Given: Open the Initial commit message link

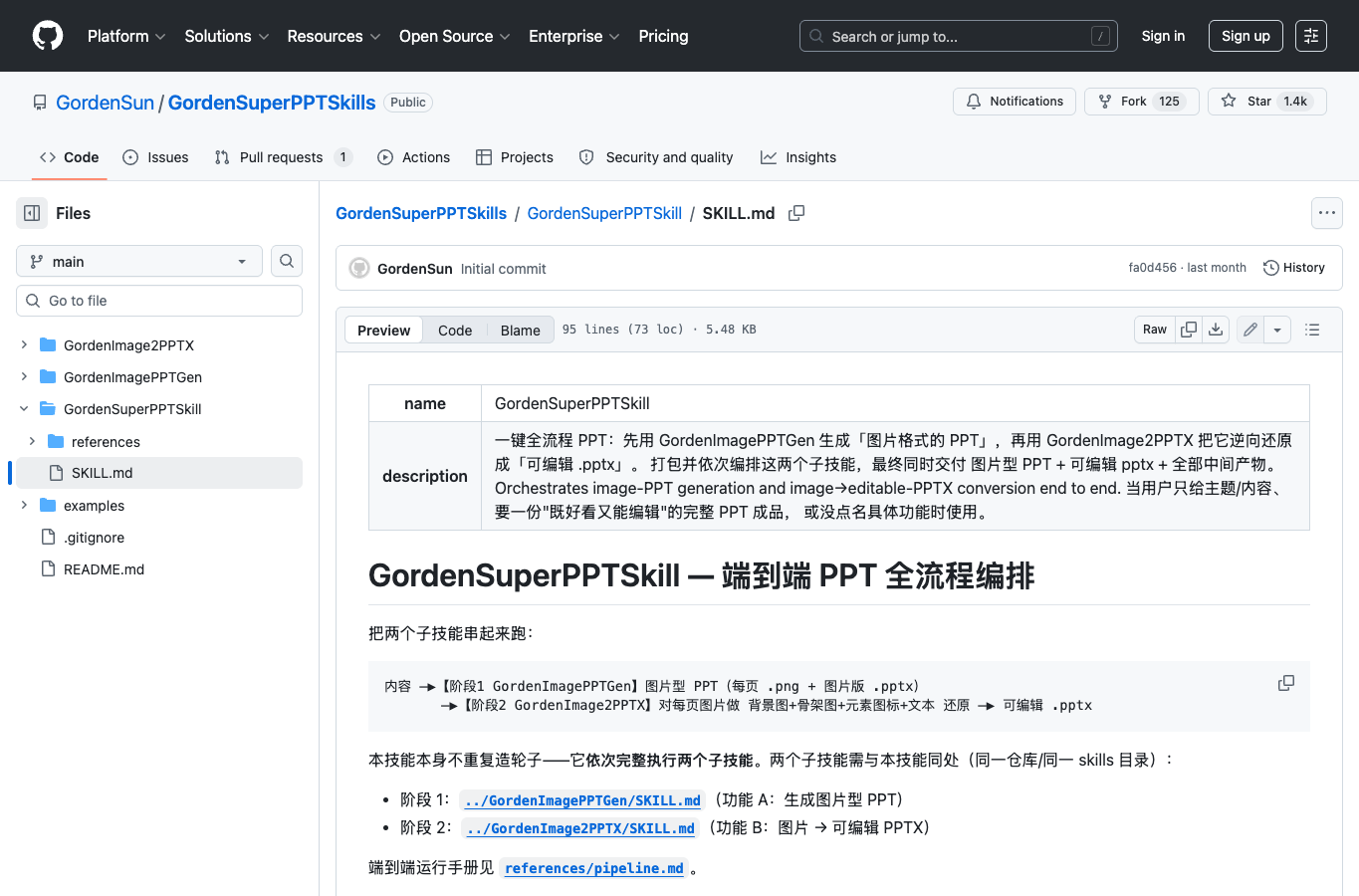Looking at the screenshot, I should pos(503,269).
